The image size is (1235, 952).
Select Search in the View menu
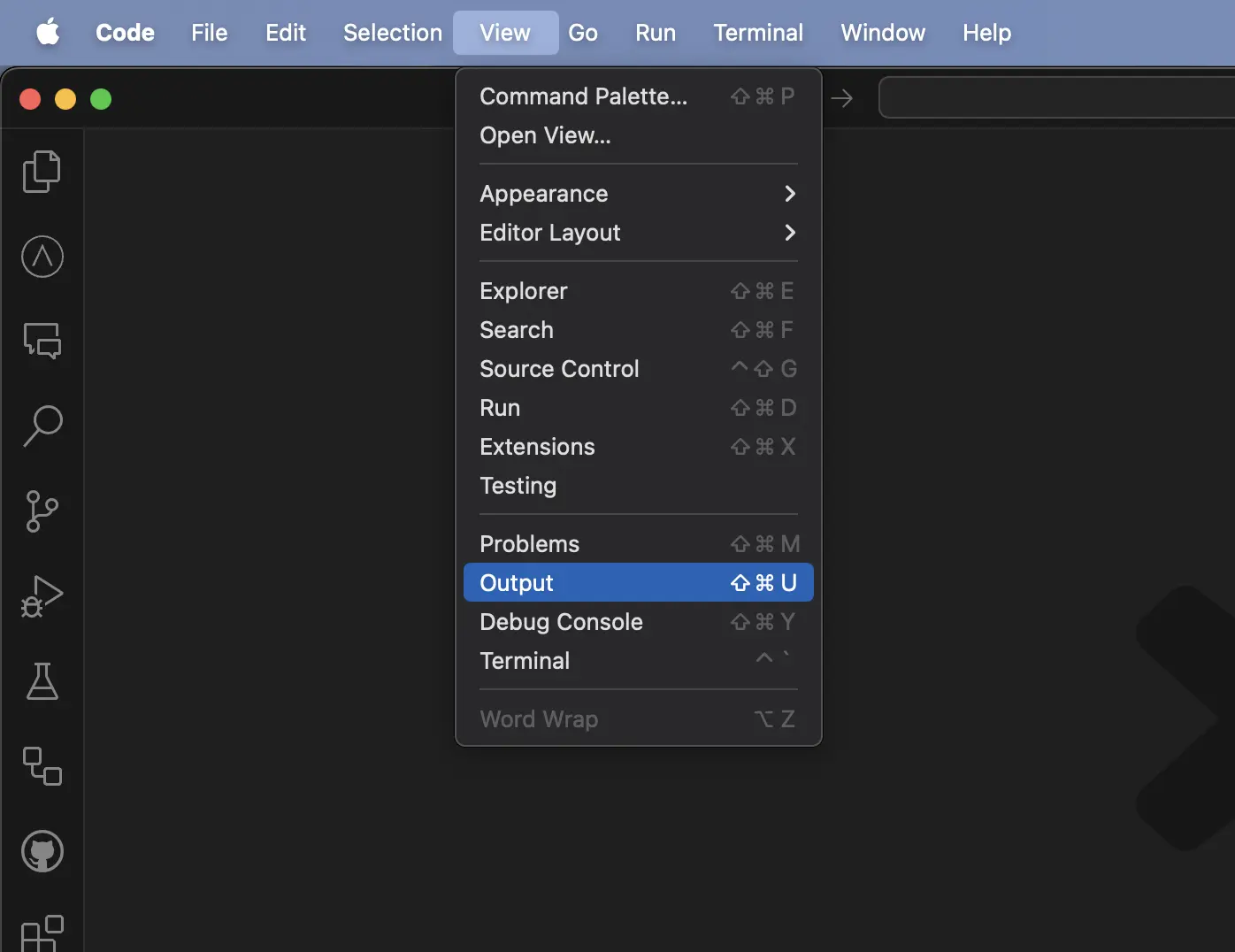(638, 330)
